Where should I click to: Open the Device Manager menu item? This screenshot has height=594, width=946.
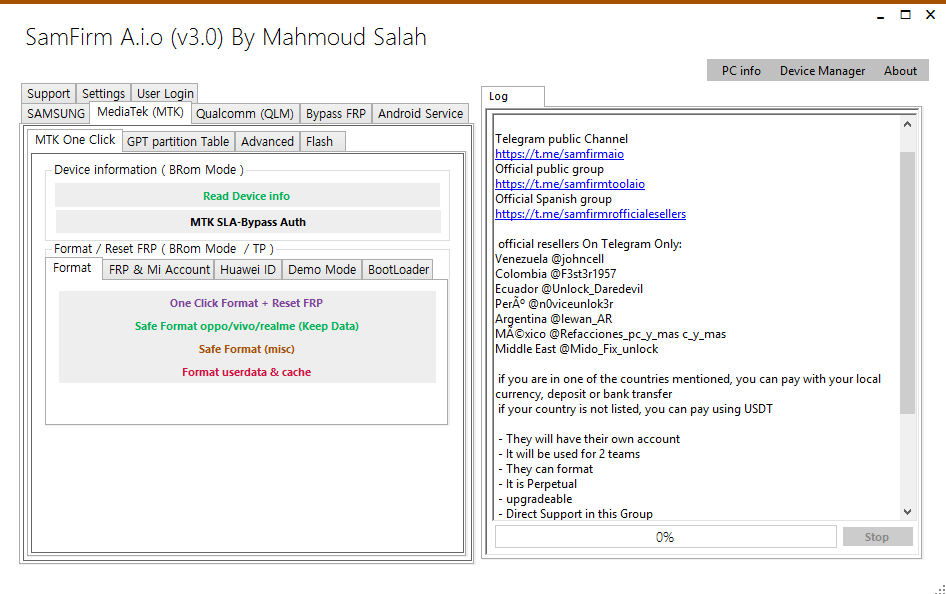pyautogui.click(x=822, y=71)
